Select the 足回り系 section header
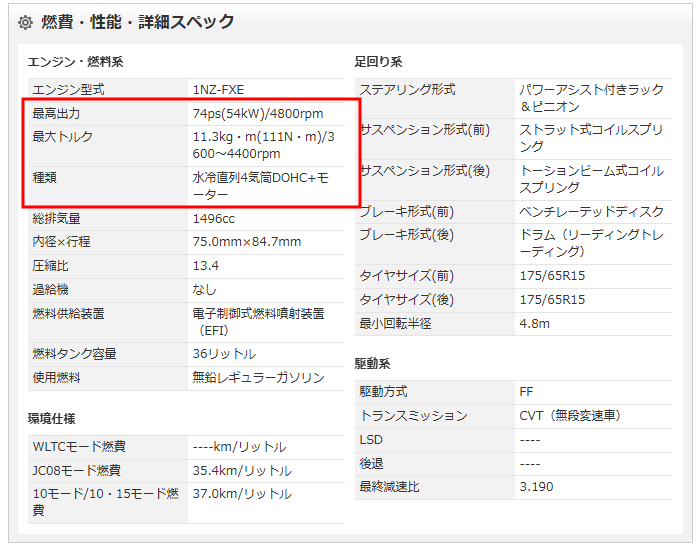The height and width of the screenshot is (549, 699). pos(378,62)
